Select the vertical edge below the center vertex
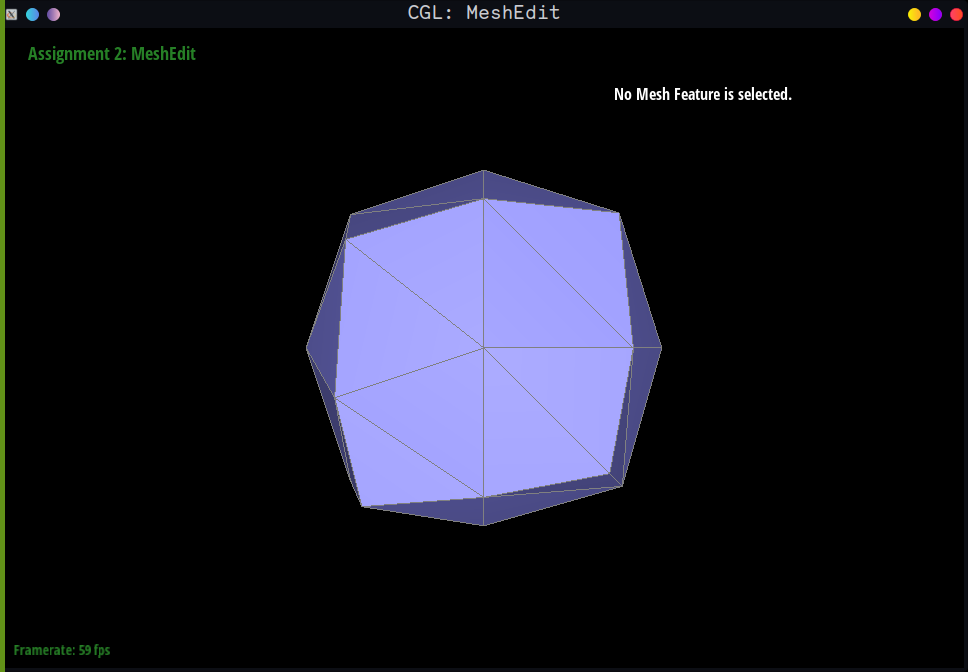Image resolution: width=968 pixels, height=672 pixels. click(484, 422)
